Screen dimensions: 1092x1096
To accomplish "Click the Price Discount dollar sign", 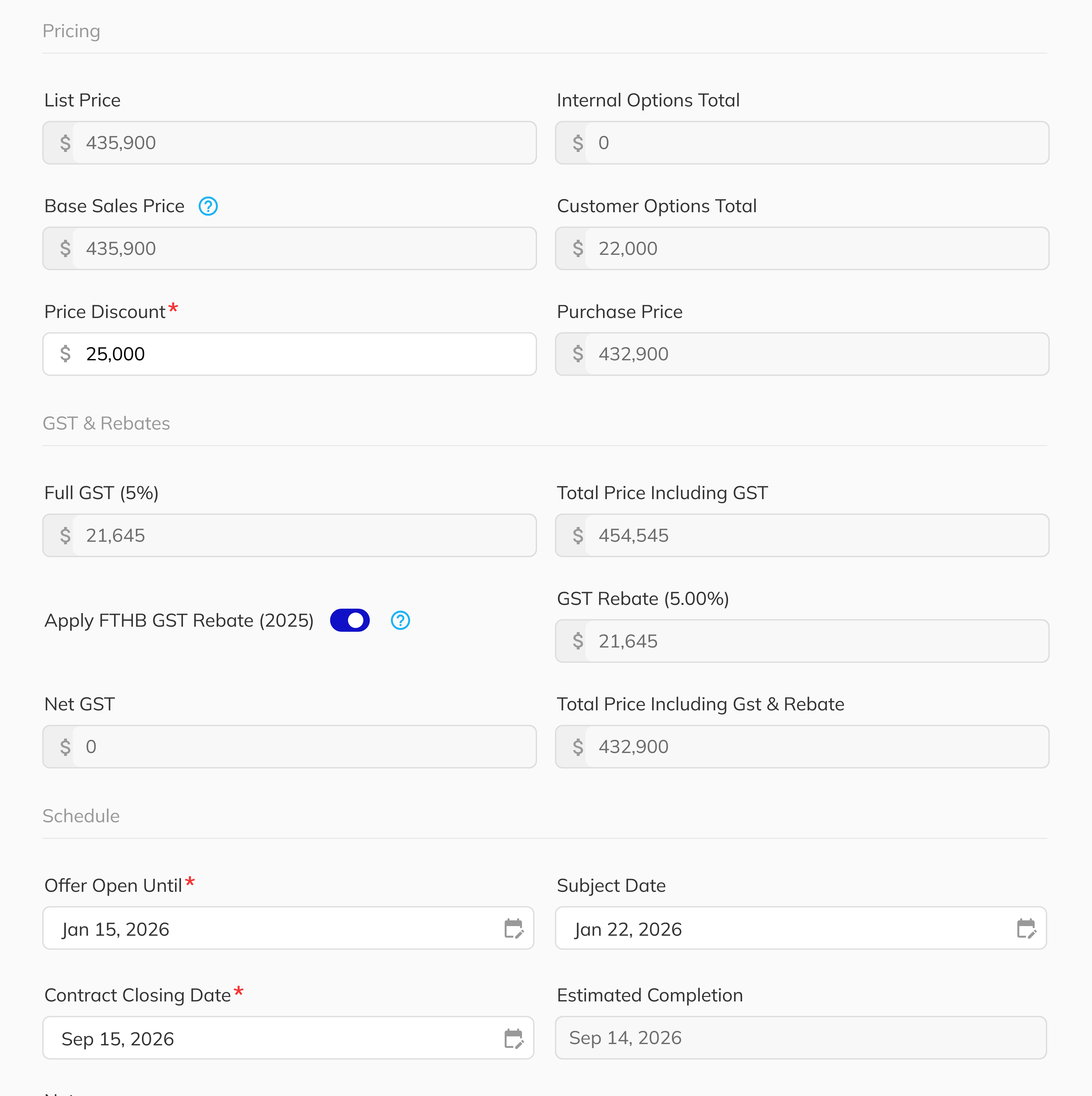I will [65, 354].
